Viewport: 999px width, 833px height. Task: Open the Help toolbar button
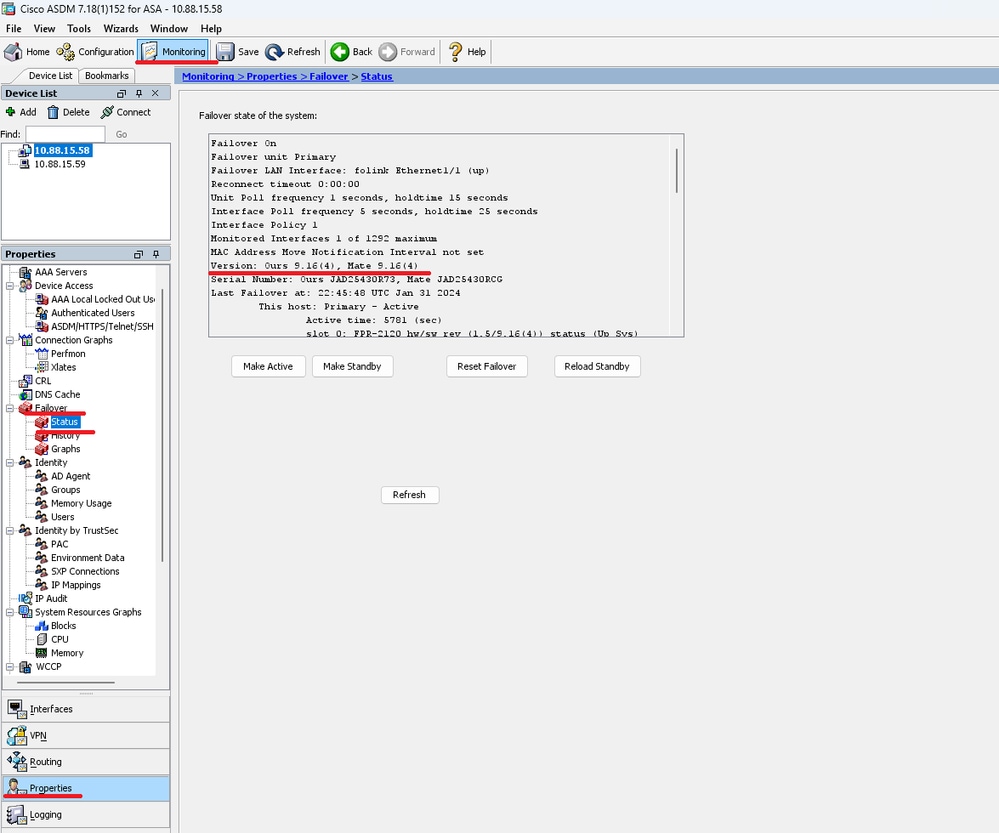(467, 52)
